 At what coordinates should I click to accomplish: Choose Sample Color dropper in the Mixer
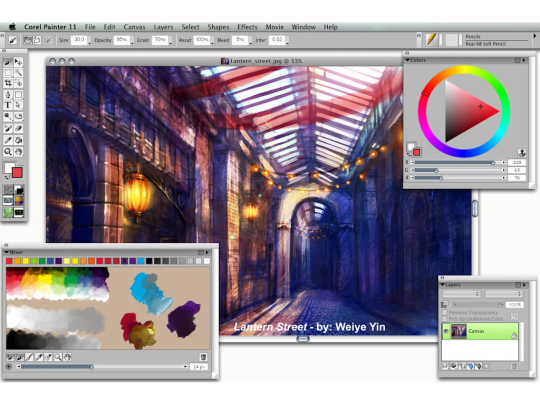coord(39,357)
